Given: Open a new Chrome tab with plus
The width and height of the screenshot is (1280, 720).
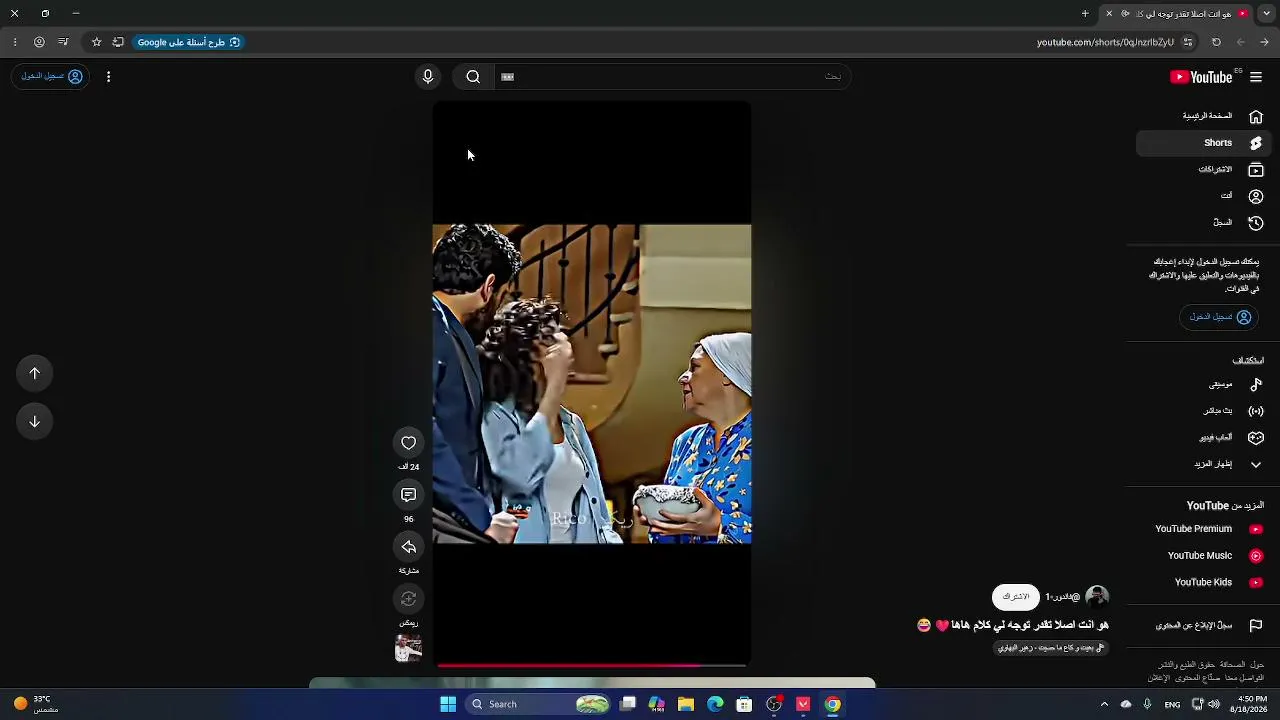Looking at the screenshot, I should point(1085,14).
